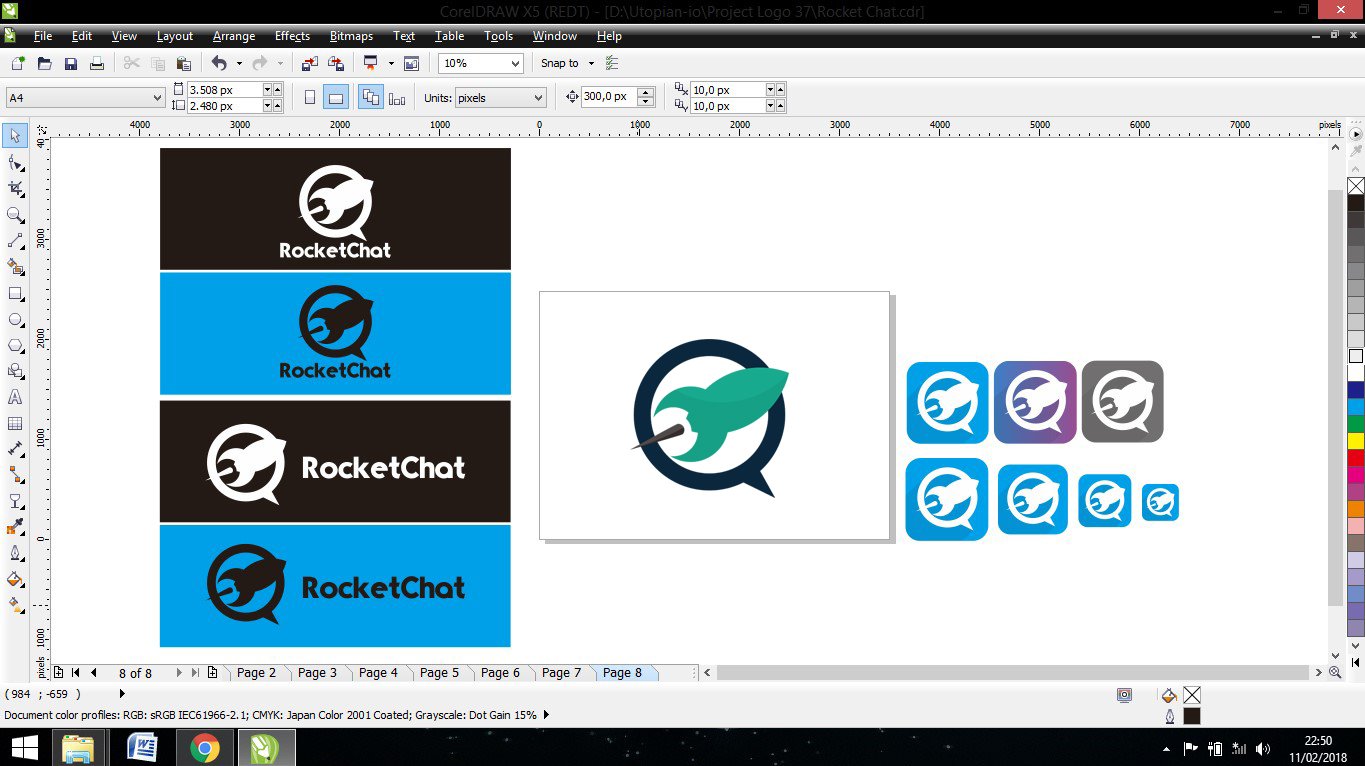
Task: Select the Connector tool
Action: 15,475
